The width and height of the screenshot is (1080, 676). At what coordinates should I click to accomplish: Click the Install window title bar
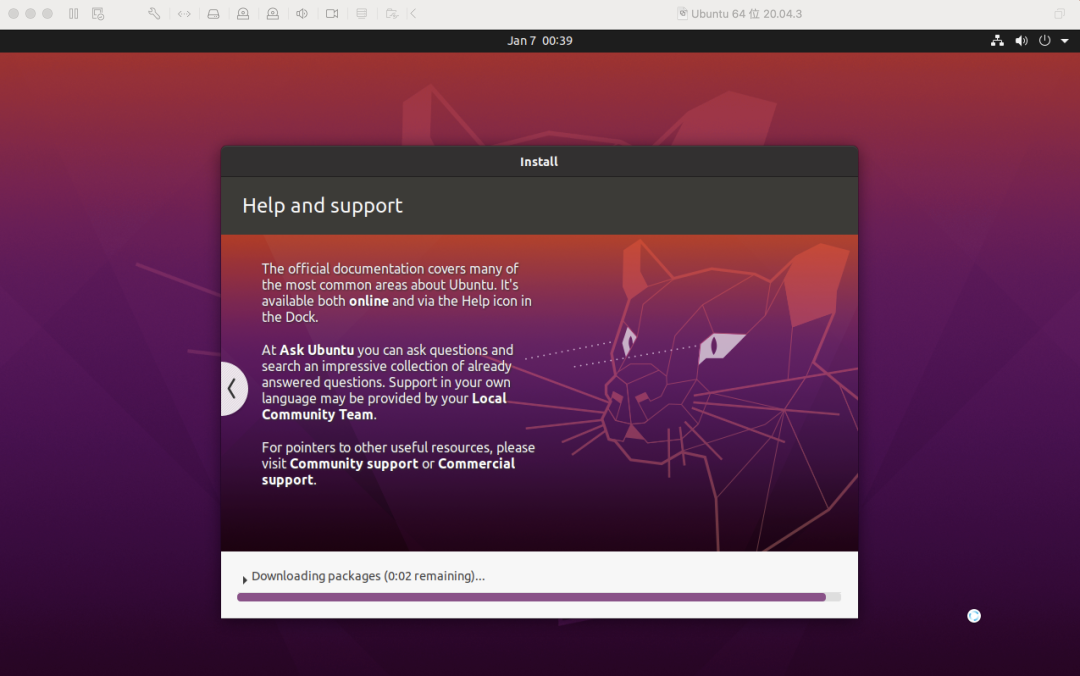[539, 162]
